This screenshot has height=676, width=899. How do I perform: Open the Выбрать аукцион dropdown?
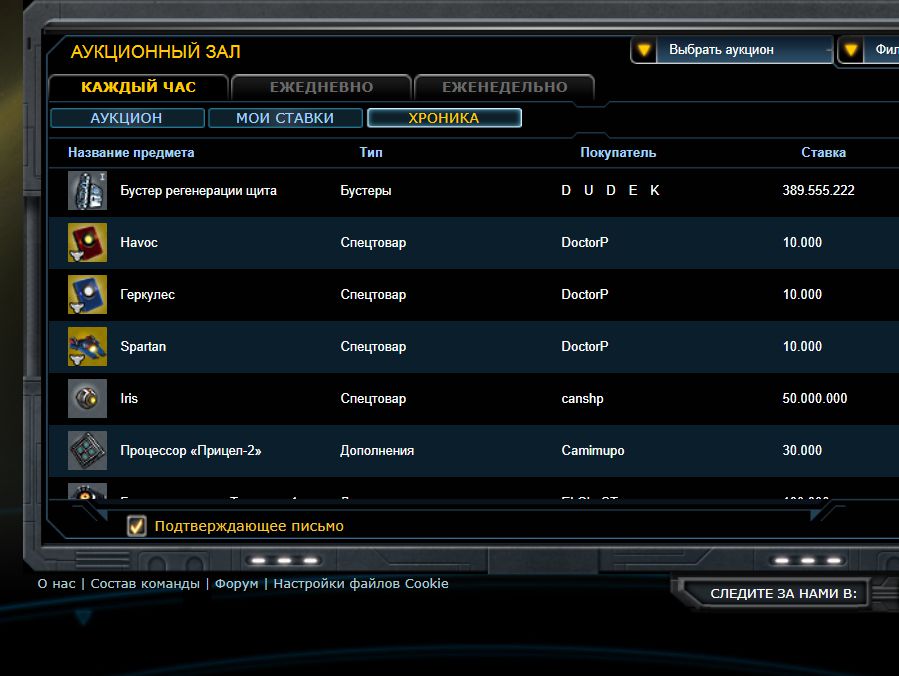732,50
